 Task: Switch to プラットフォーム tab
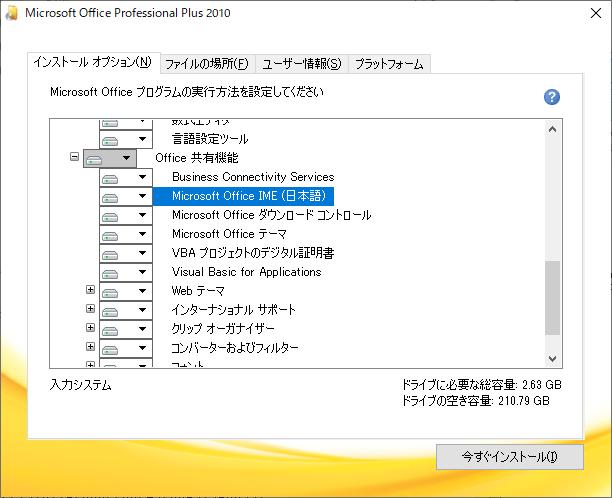(x=389, y=64)
